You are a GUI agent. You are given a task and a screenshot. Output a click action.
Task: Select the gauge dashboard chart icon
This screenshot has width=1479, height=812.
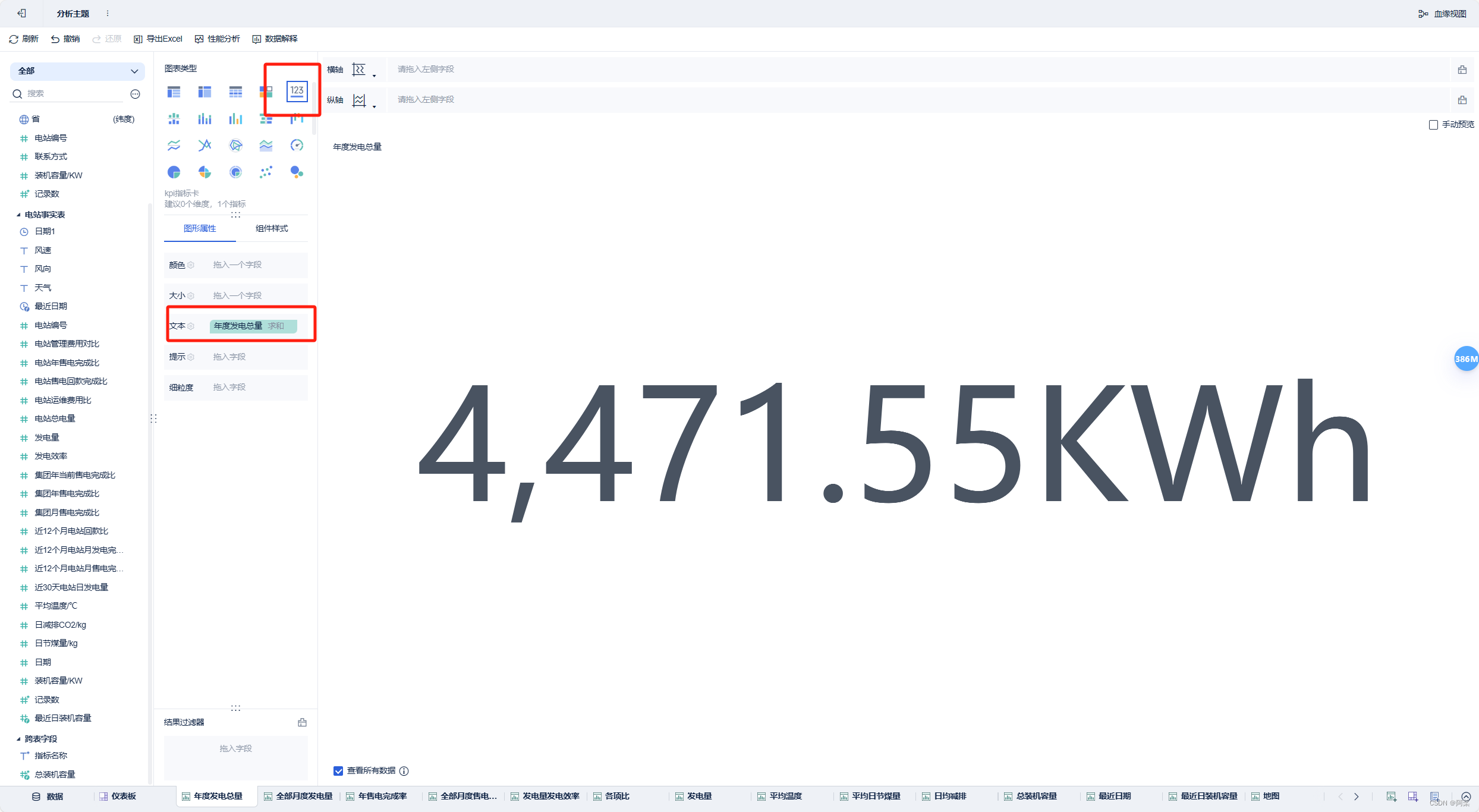click(297, 145)
